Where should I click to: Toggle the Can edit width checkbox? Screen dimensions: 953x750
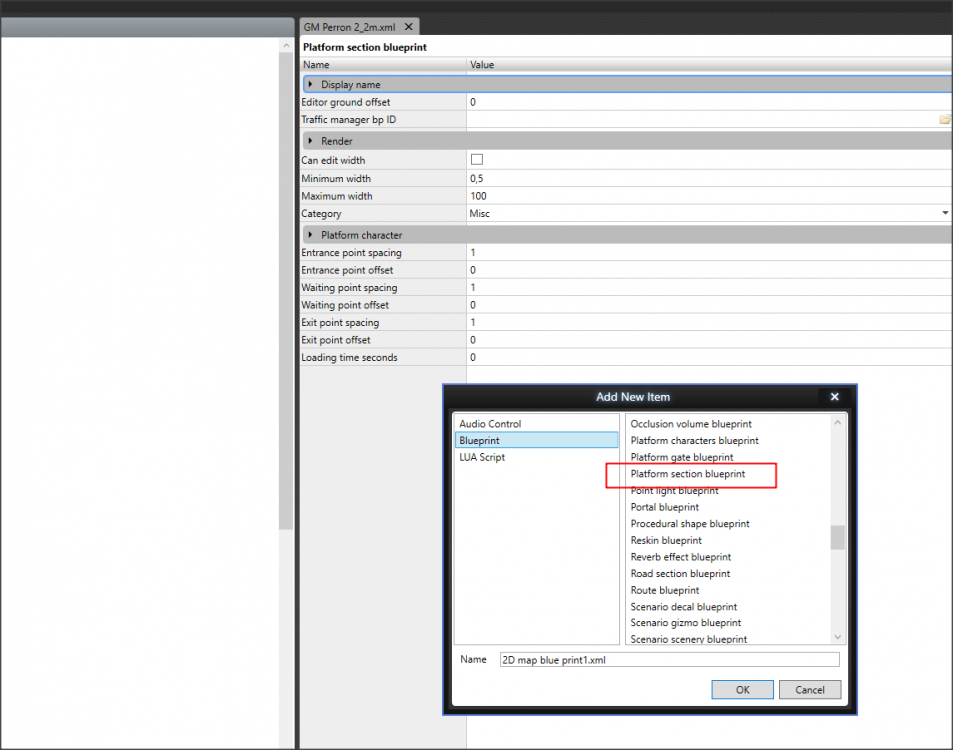(x=477, y=160)
